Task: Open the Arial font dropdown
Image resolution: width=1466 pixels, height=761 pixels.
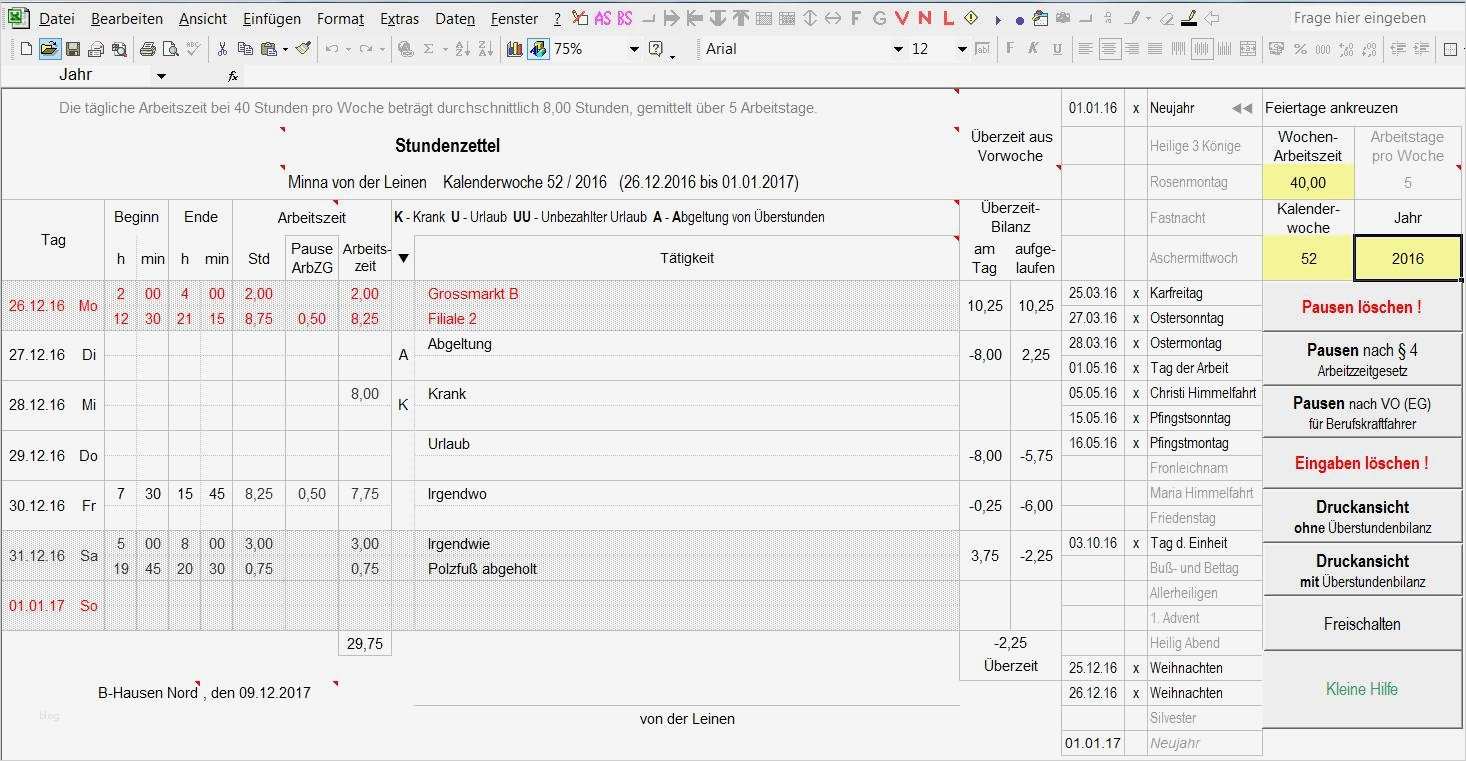Action: pyautogui.click(x=896, y=48)
